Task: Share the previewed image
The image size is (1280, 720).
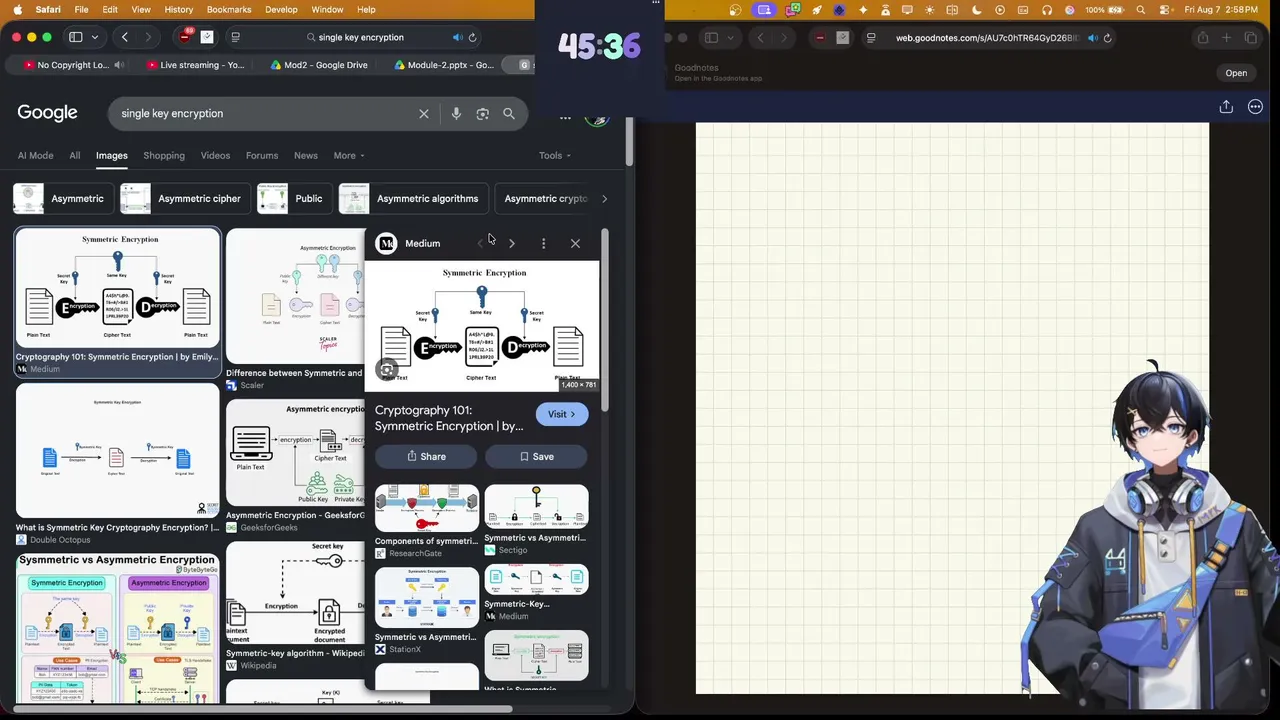Action: 427,457
